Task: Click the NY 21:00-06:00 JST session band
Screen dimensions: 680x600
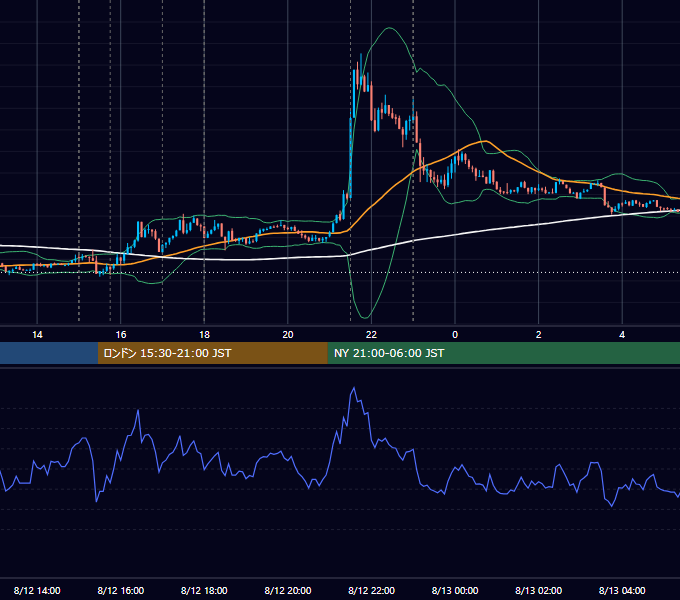Action: (503, 353)
